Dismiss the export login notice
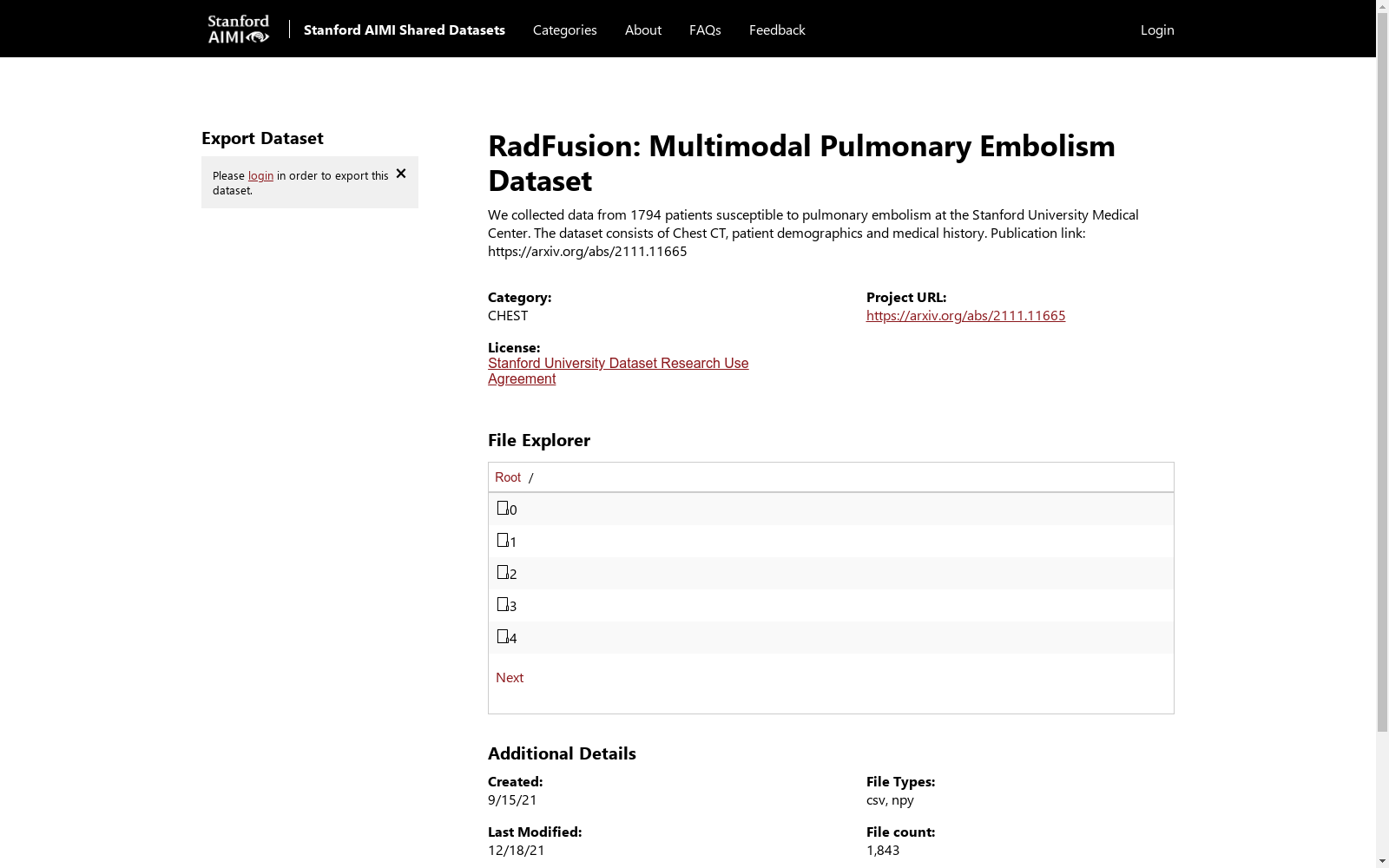 [x=401, y=174]
